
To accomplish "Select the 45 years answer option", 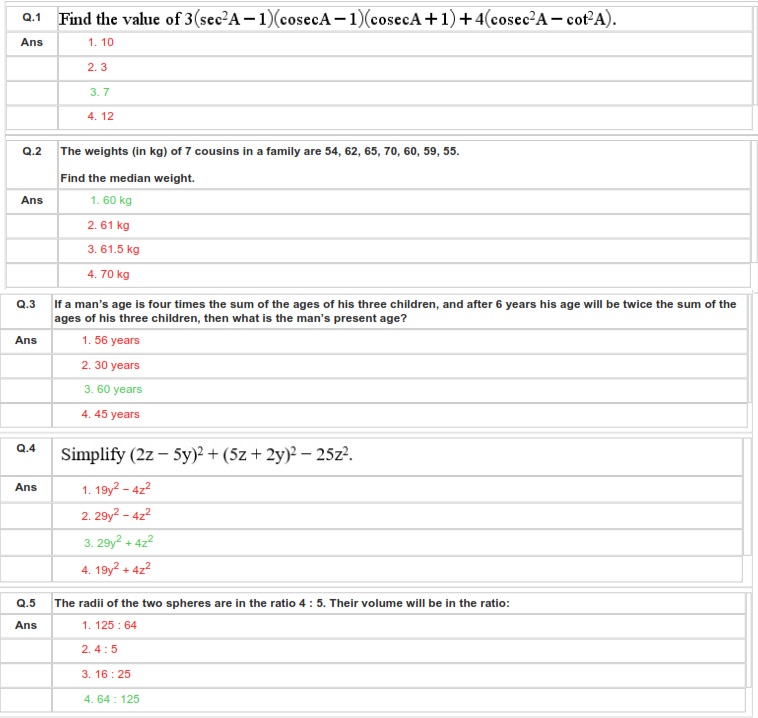I will click(x=111, y=414).
